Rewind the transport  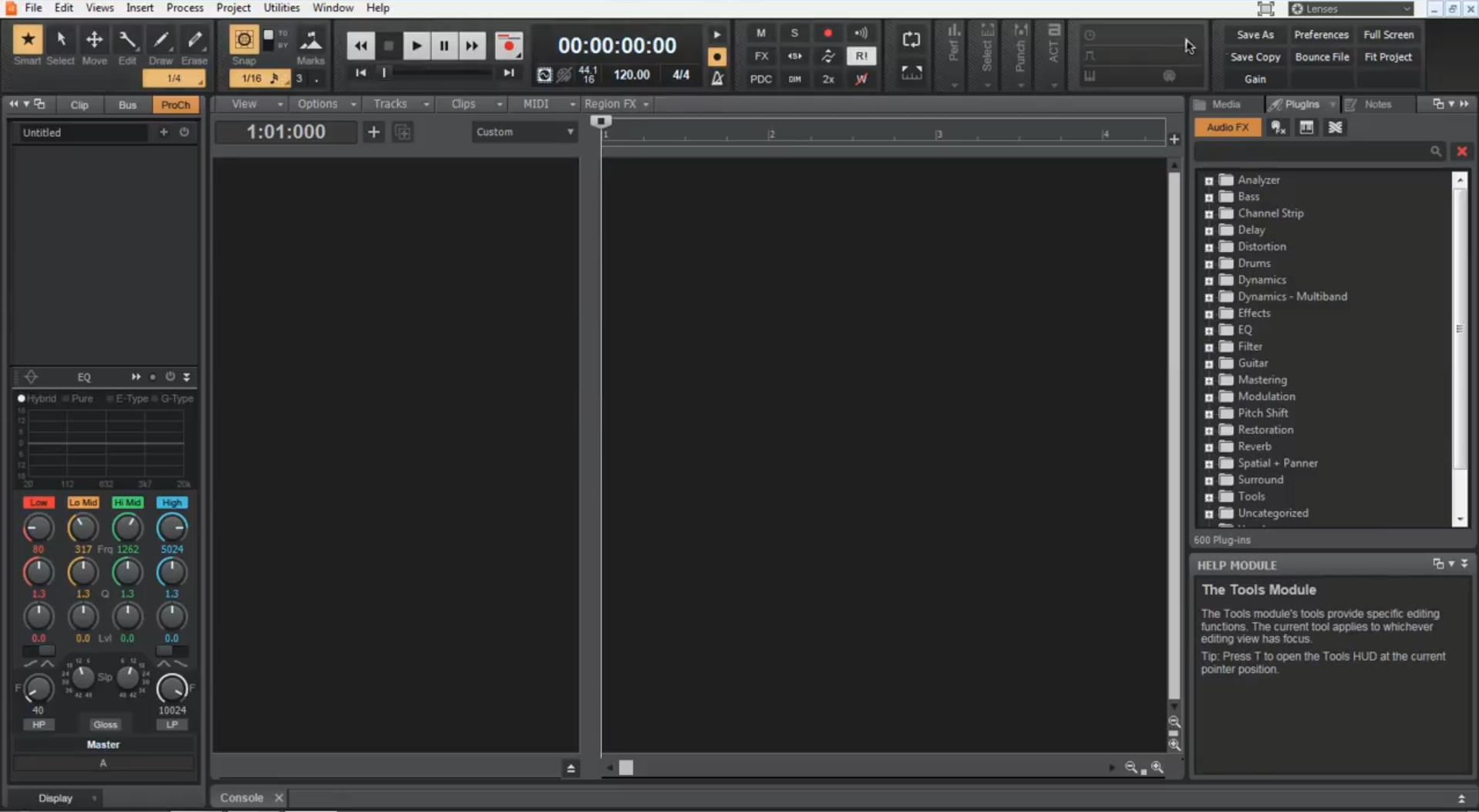(360, 45)
